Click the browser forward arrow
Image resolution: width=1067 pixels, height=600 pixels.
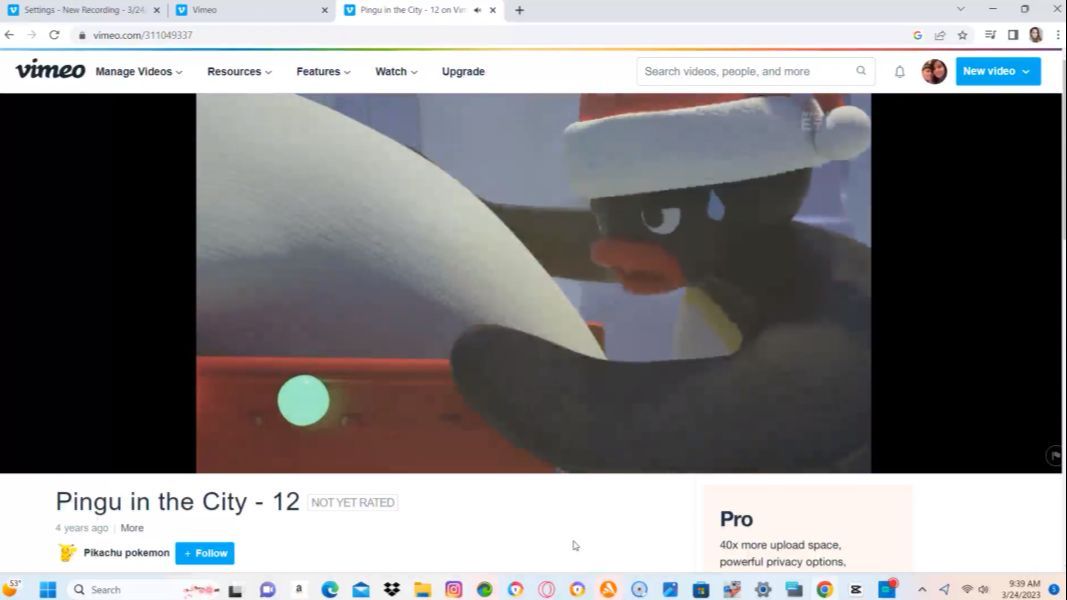[x=32, y=35]
